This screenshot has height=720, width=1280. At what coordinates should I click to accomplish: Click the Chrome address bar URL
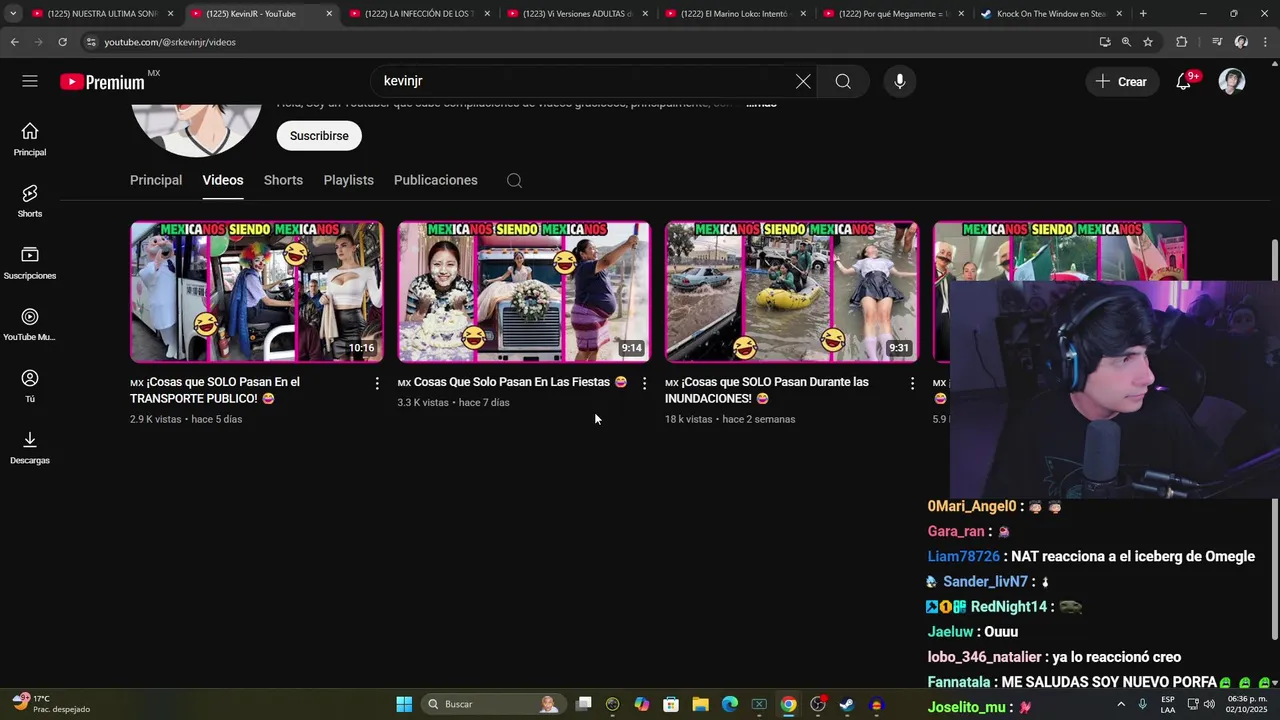(170, 42)
